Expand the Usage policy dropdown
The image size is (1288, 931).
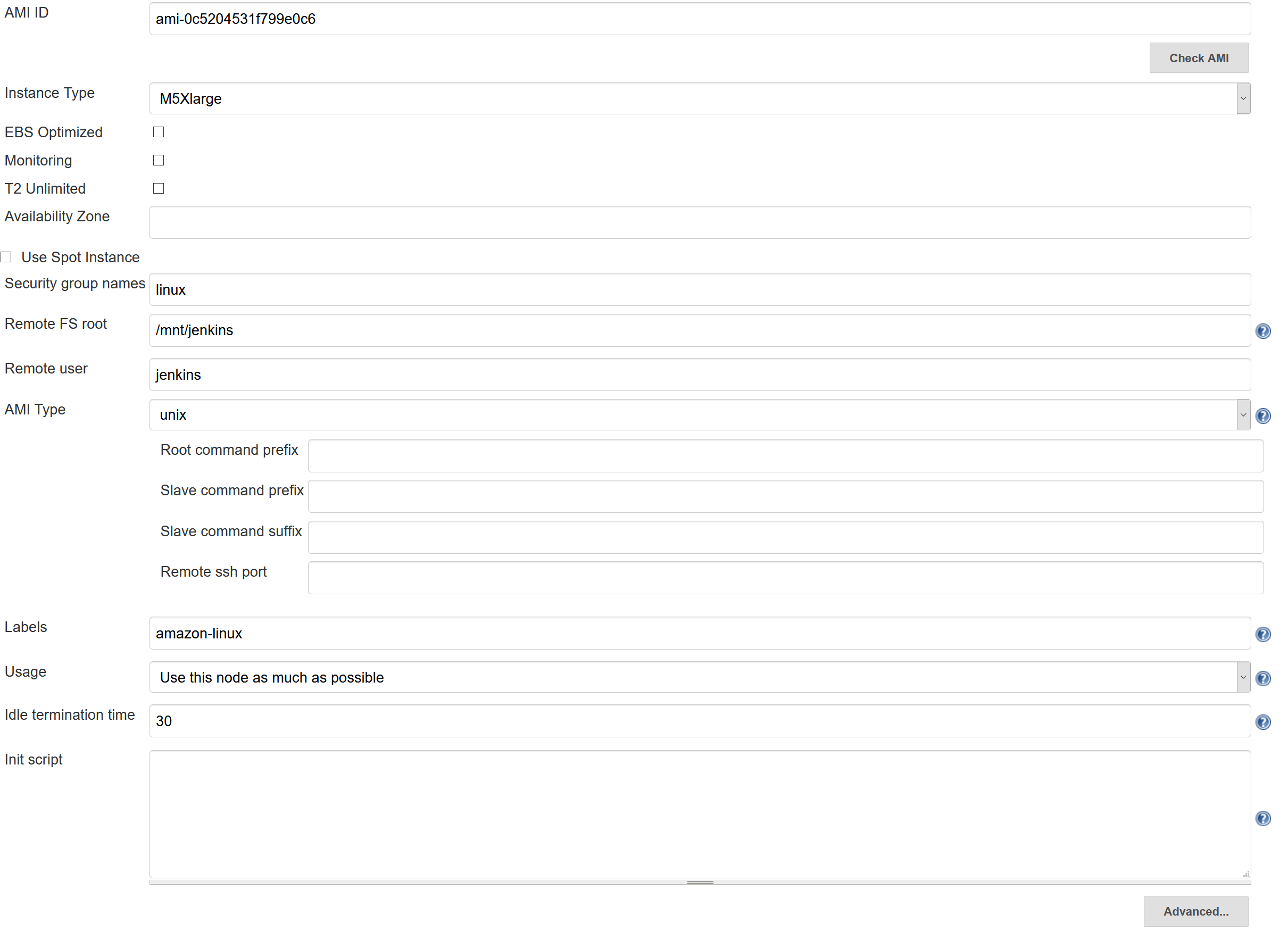(x=1242, y=677)
